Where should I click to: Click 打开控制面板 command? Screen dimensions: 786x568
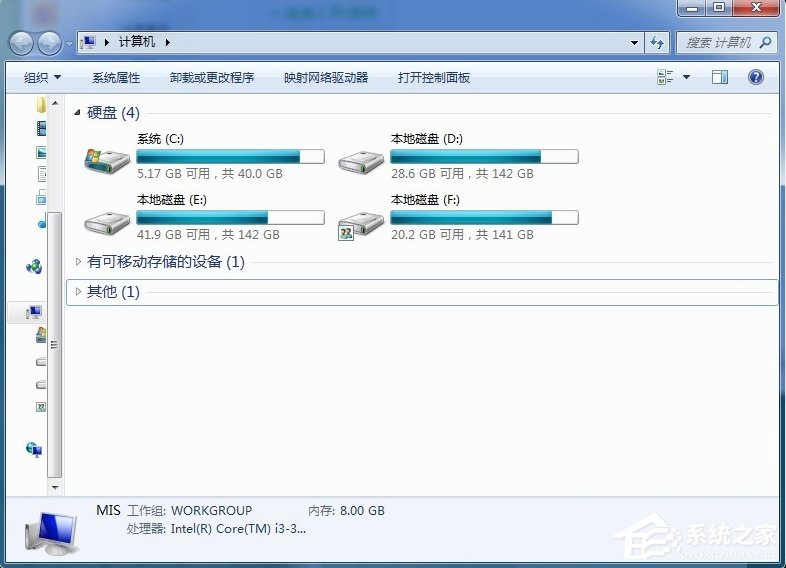click(434, 78)
